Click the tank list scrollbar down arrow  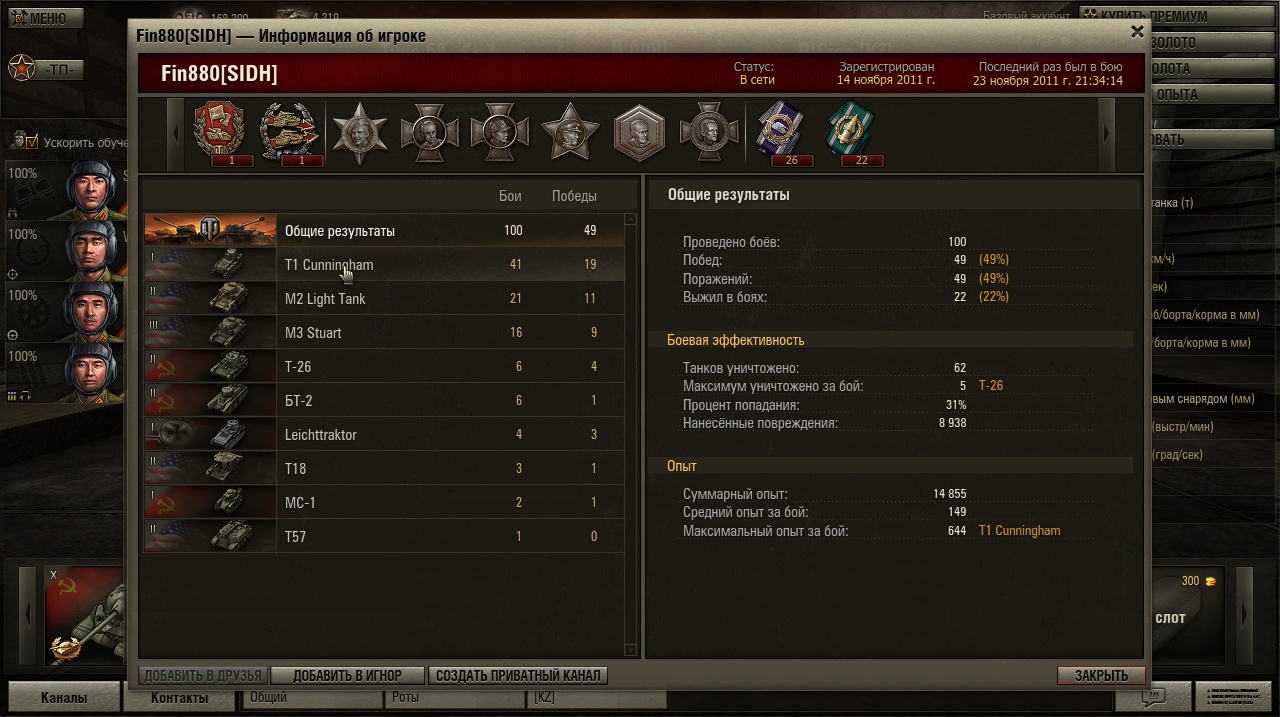point(630,650)
